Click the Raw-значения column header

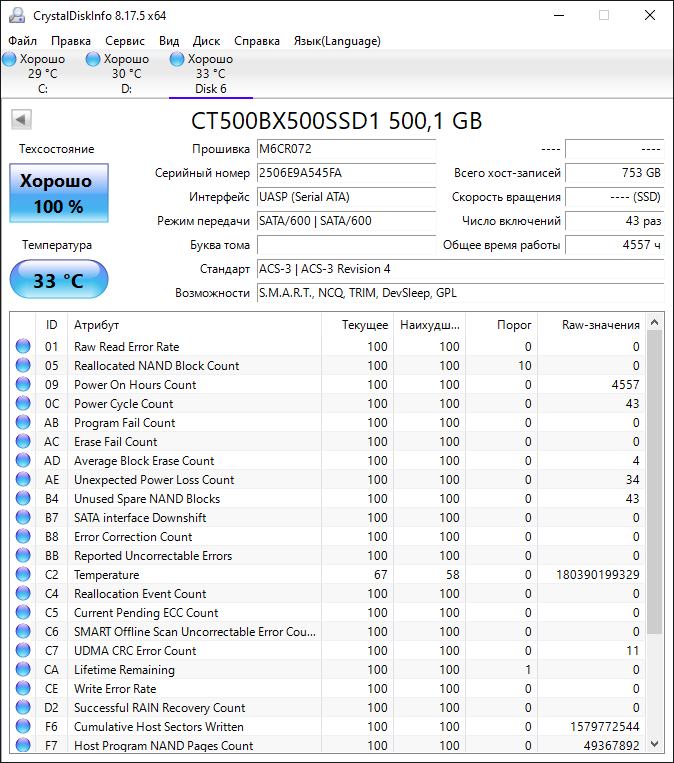(x=591, y=325)
